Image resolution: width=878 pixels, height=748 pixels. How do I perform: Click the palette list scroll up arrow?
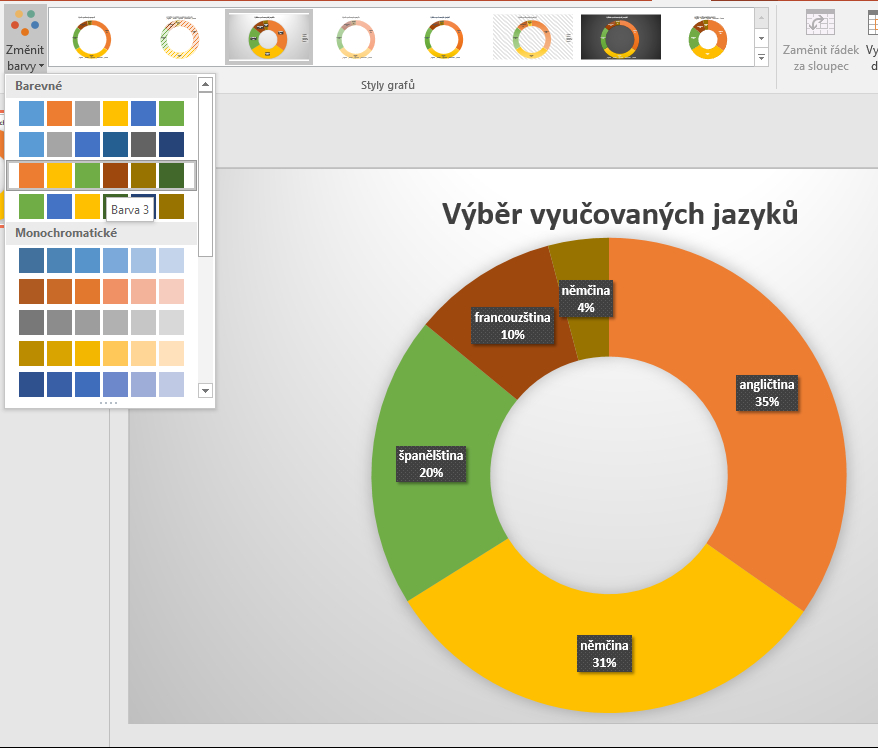click(x=206, y=84)
